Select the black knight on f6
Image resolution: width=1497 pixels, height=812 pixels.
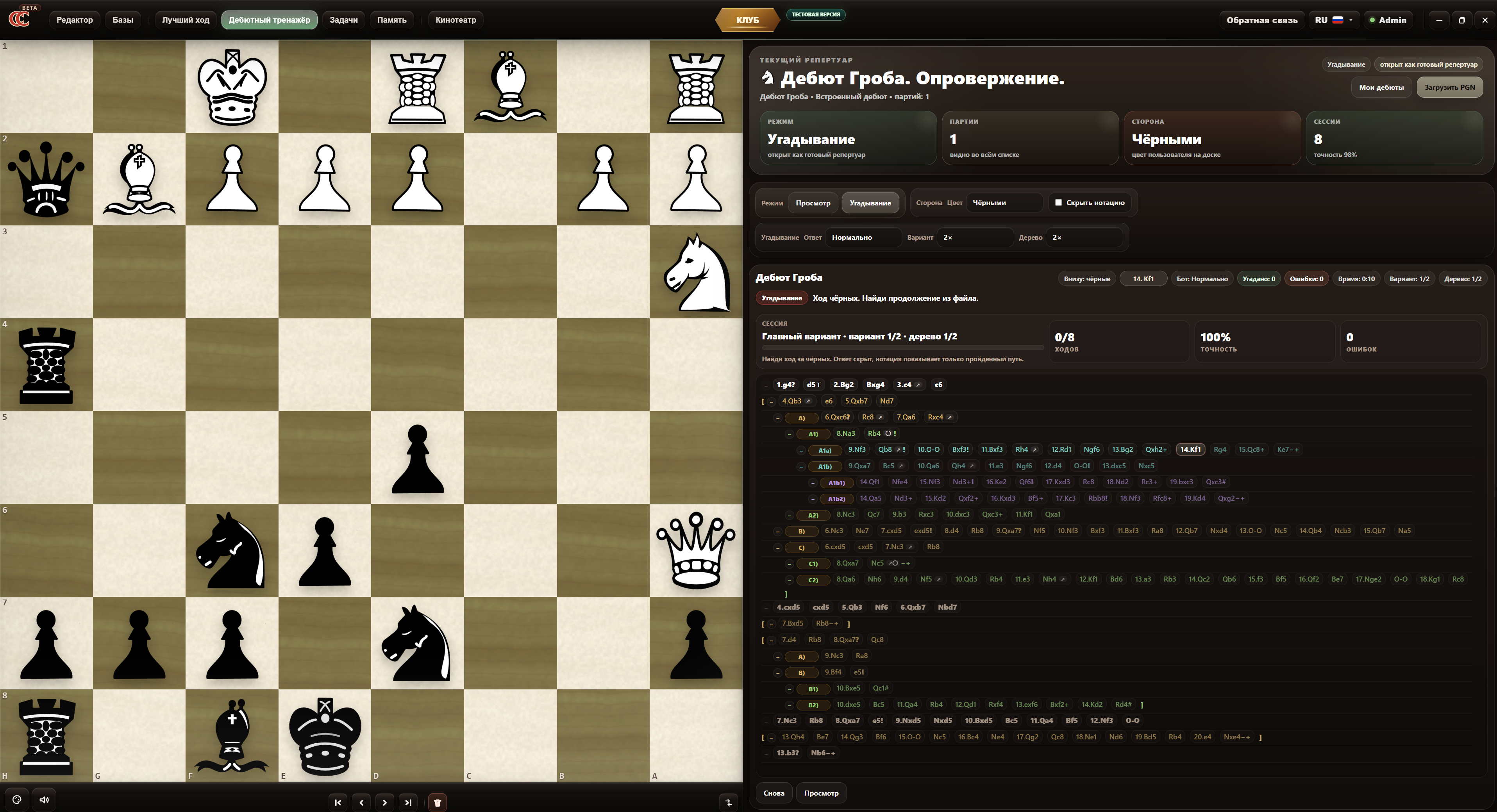tap(231, 550)
